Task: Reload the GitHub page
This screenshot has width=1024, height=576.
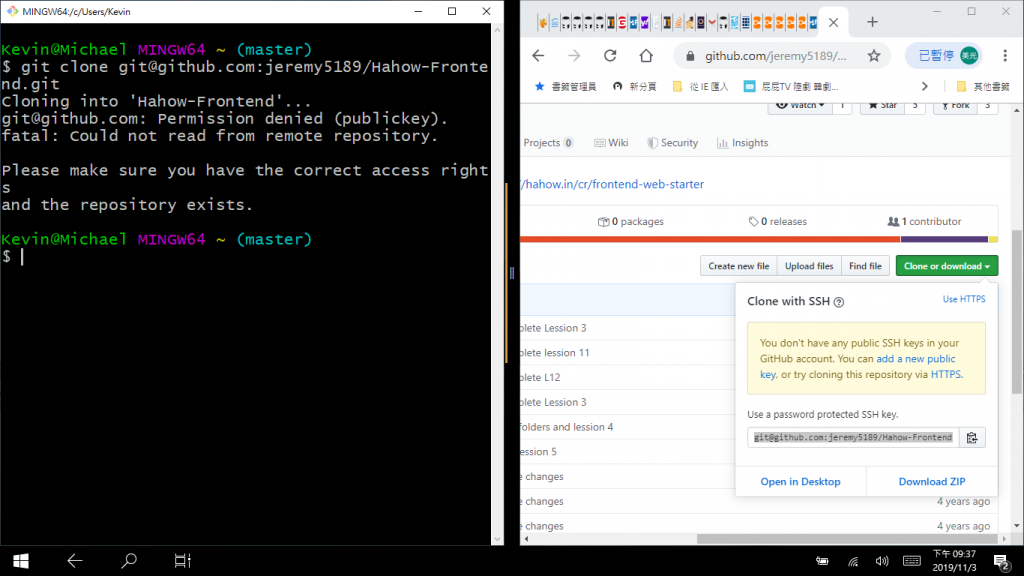Action: [x=610, y=56]
